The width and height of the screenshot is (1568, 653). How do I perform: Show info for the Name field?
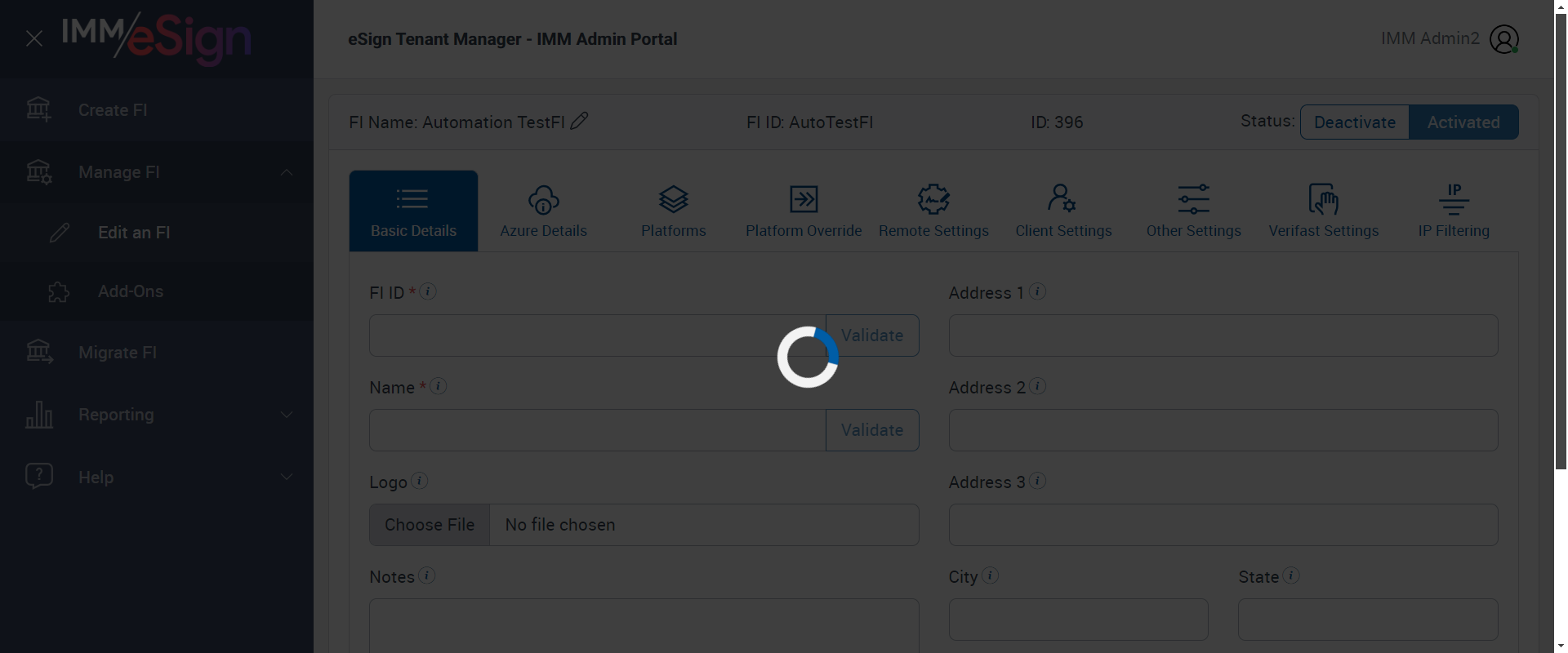439,386
